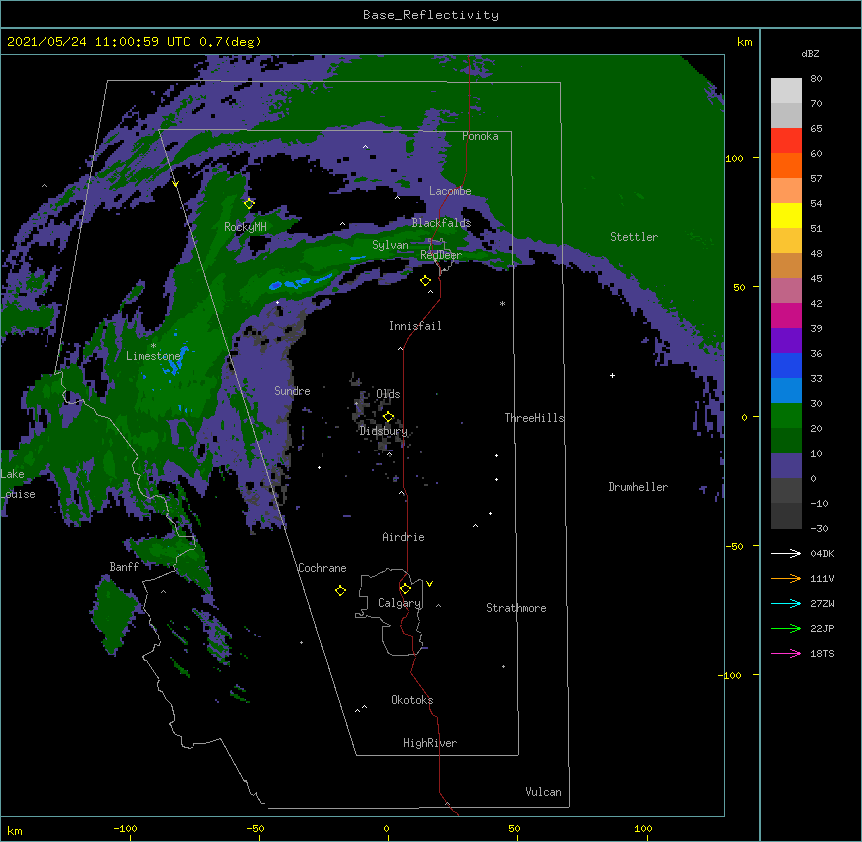Click the magenta 39–42 dBZ legend swatch
Image resolution: width=862 pixels, height=842 pixels.
pos(786,315)
